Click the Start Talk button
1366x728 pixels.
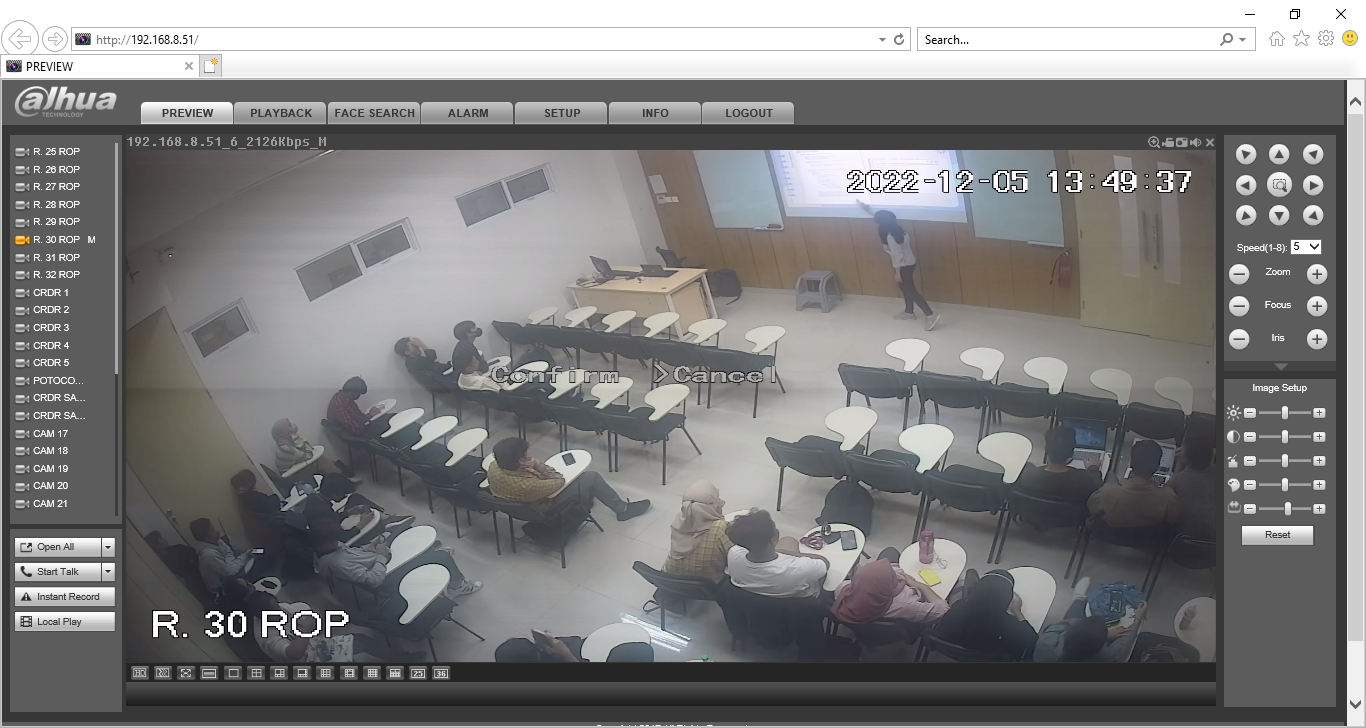tap(58, 572)
